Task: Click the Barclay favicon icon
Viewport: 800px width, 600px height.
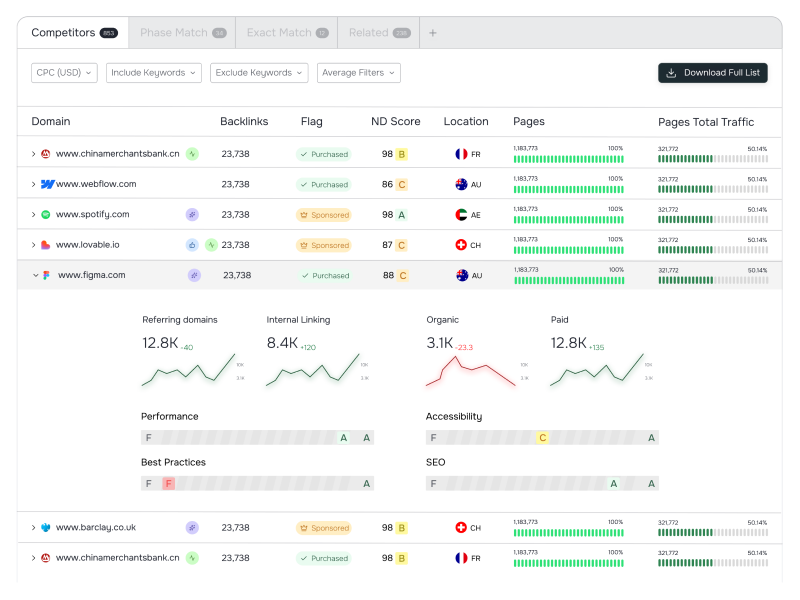Action: click(x=45, y=528)
